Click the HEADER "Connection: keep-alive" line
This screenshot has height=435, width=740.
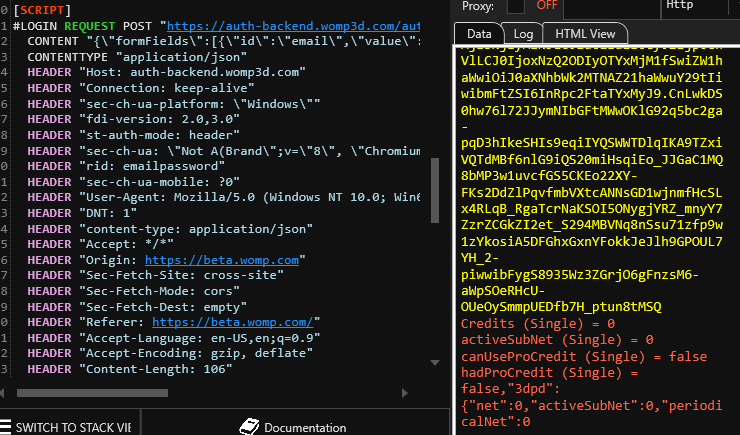click(141, 88)
